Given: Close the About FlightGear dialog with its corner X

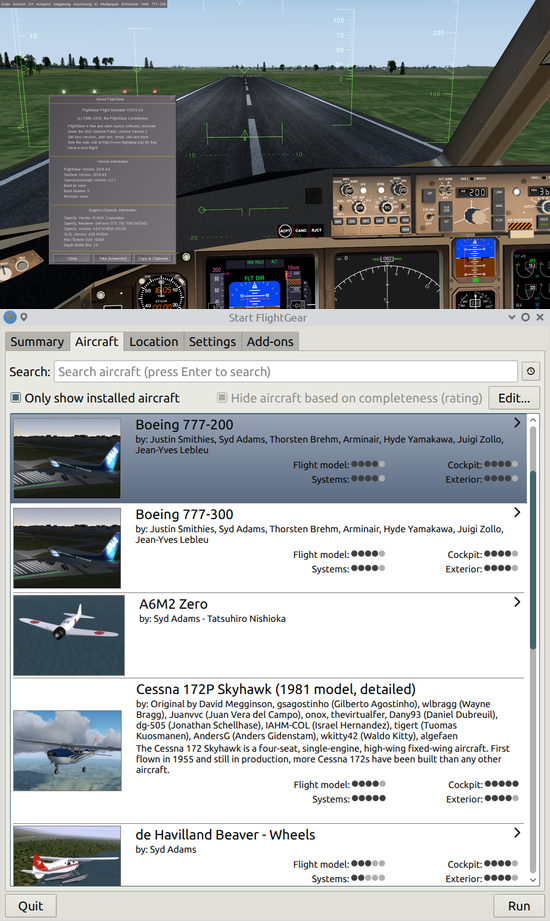Looking at the screenshot, I should pyautogui.click(x=173, y=99).
